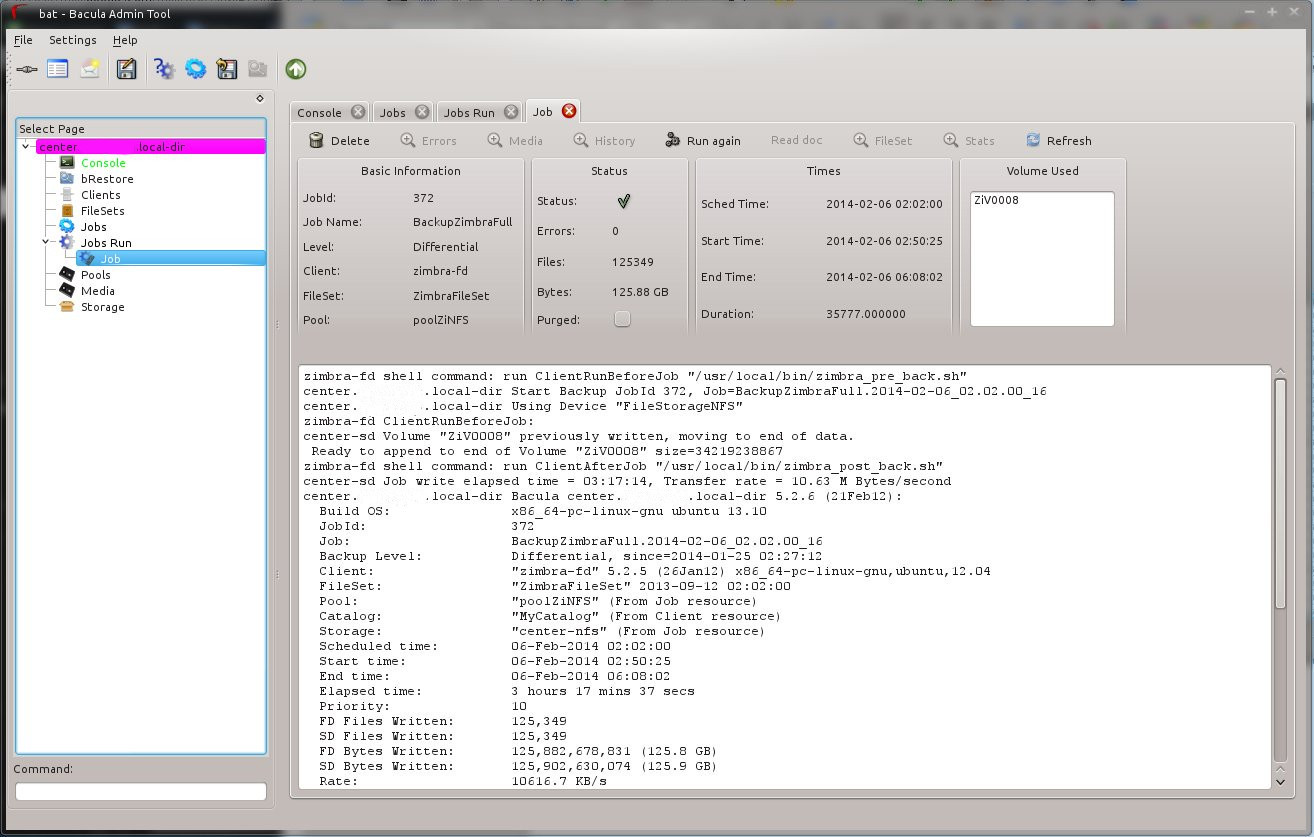Viewport: 1314px width, 837px height.
Task: Click the plug Connect icon in toolbar
Action: coord(27,69)
